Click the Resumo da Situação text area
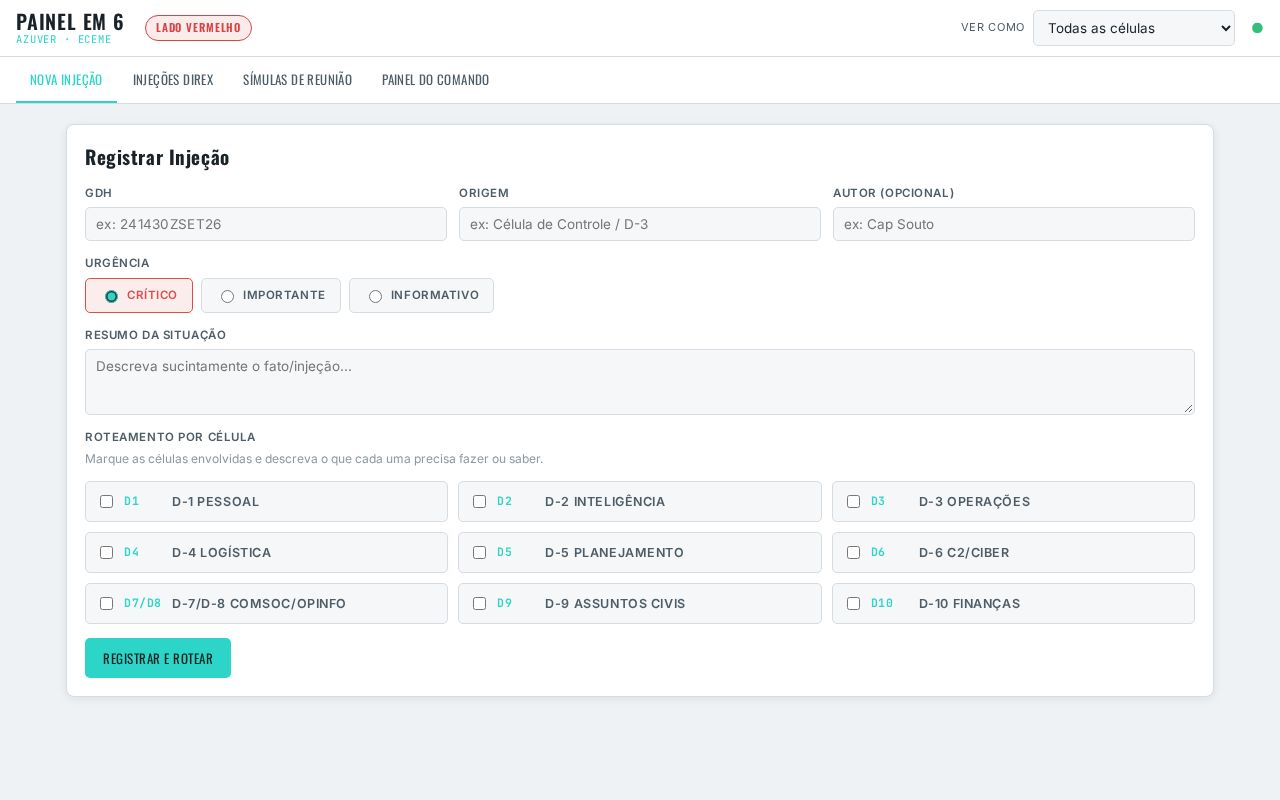Viewport: 1280px width, 800px height. [x=640, y=382]
